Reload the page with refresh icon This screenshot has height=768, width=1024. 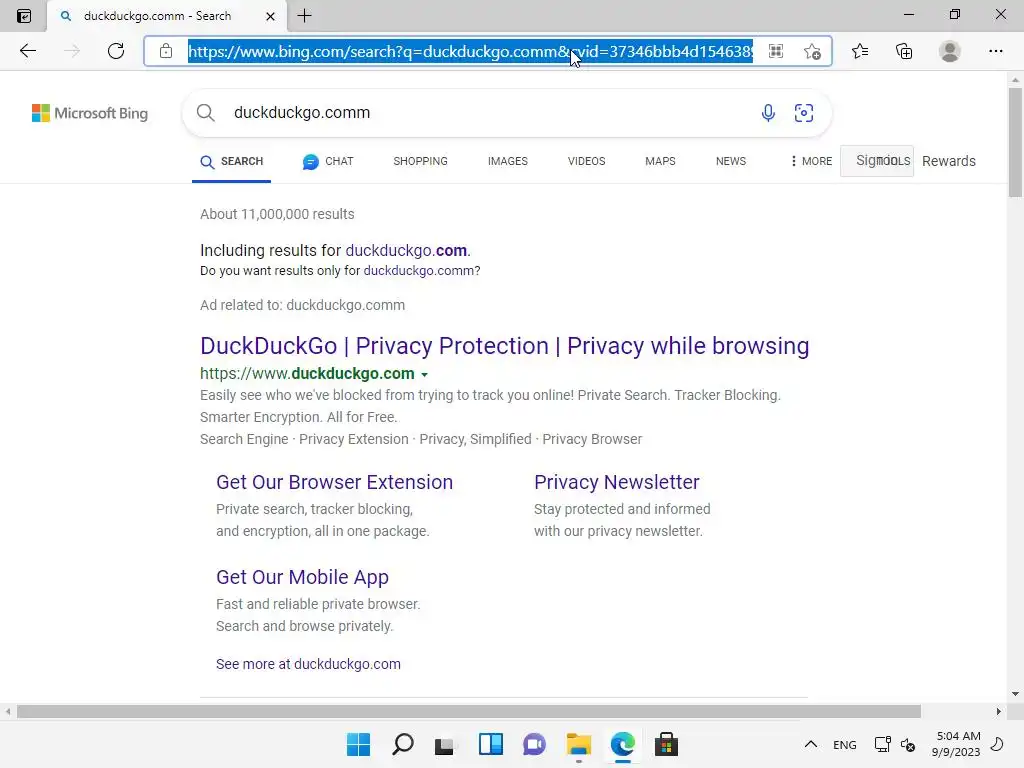[116, 51]
